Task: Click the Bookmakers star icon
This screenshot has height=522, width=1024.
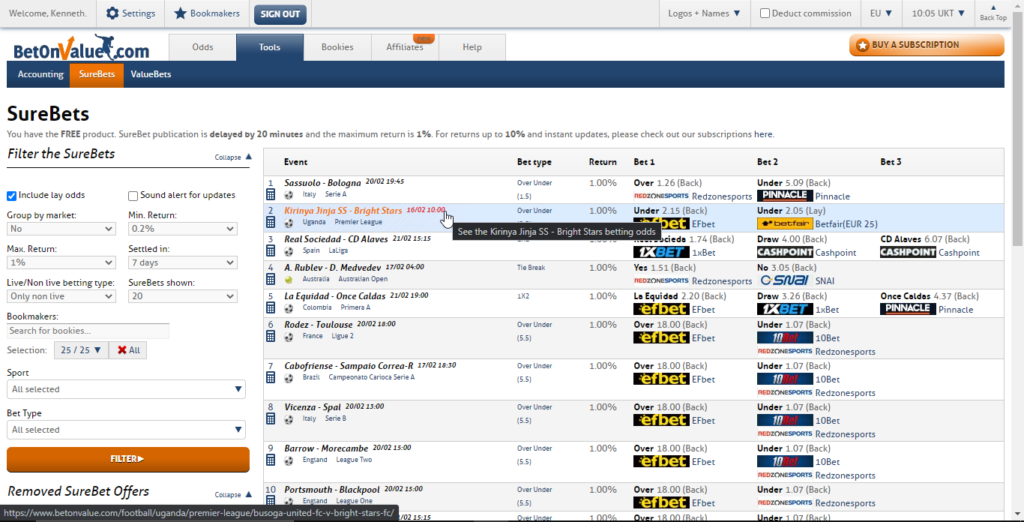Action: tap(180, 13)
